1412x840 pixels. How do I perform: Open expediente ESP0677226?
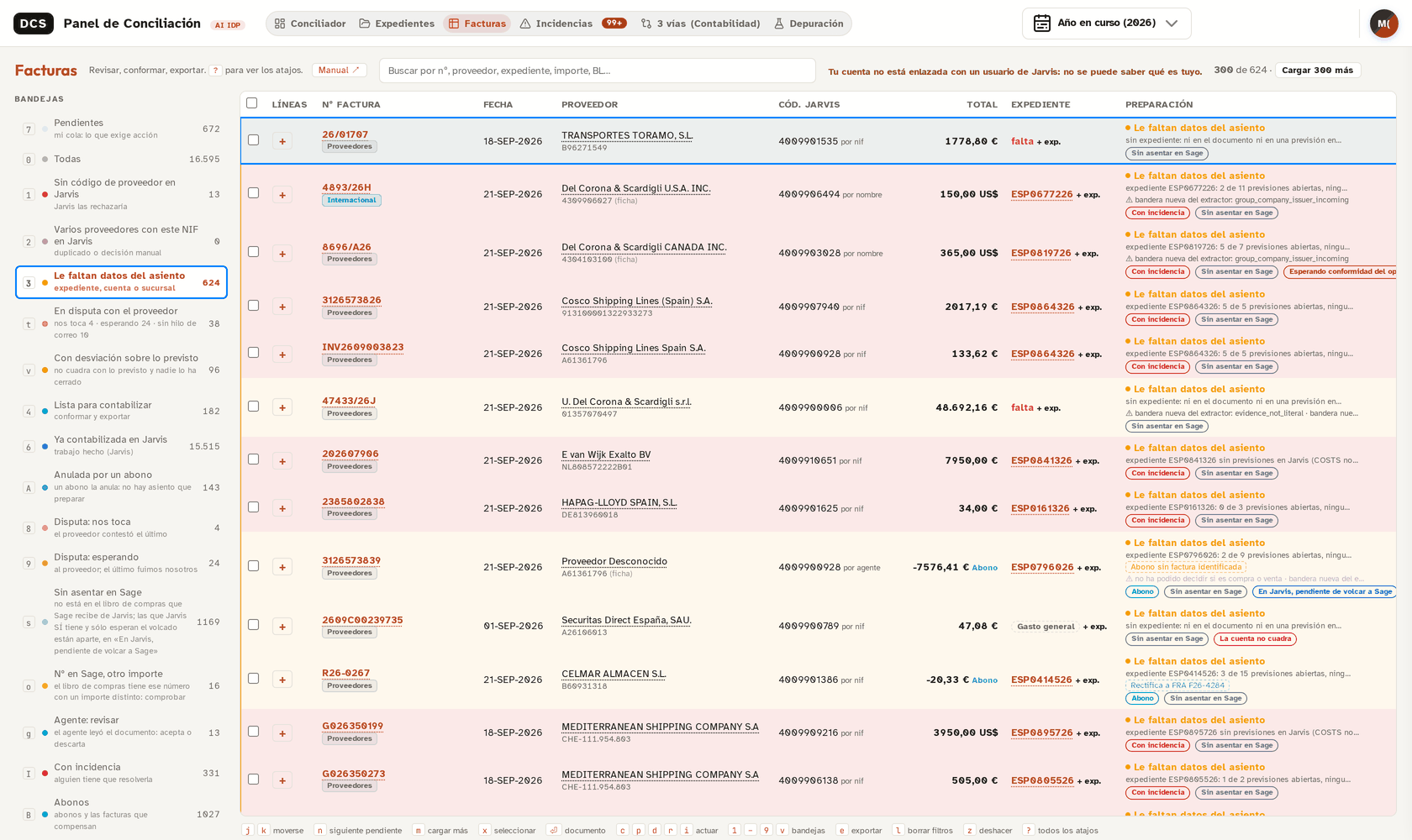[x=1041, y=194]
